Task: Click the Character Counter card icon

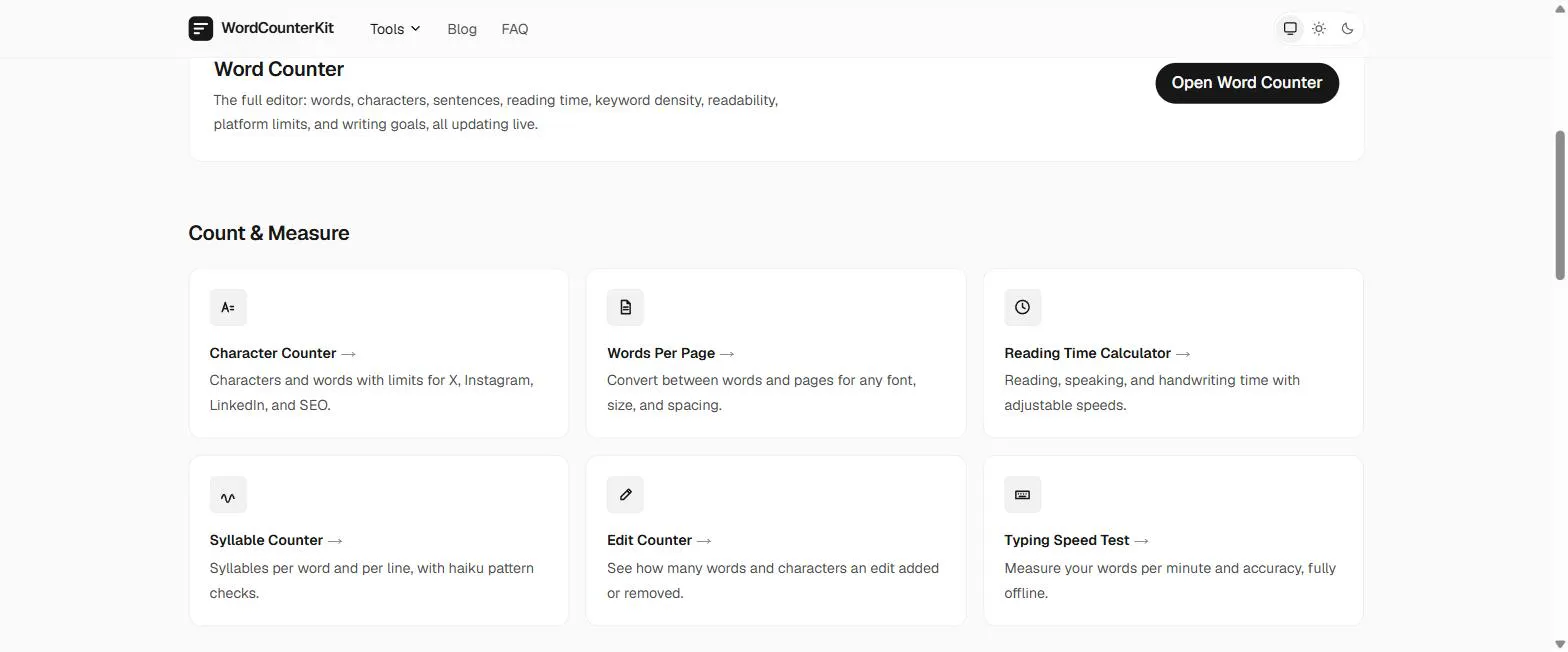Action: [228, 307]
